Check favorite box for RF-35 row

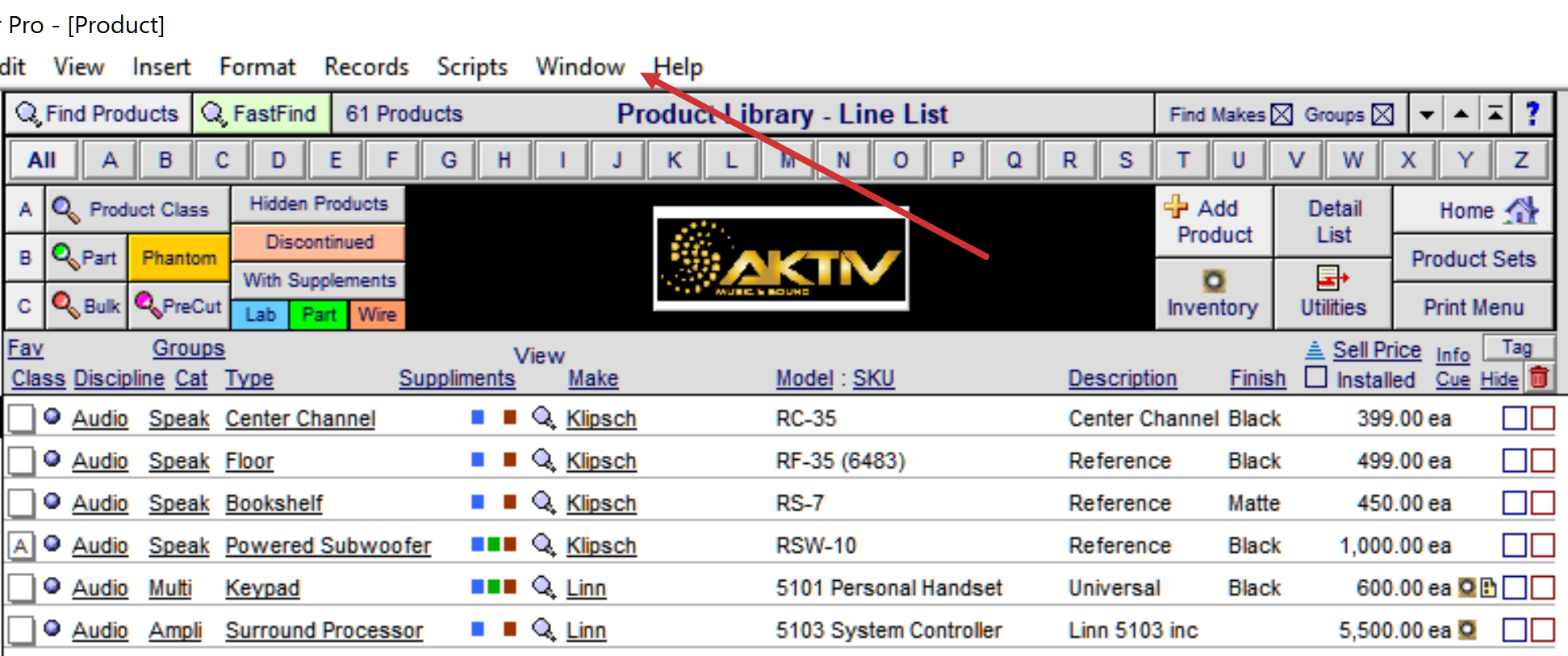(21, 460)
